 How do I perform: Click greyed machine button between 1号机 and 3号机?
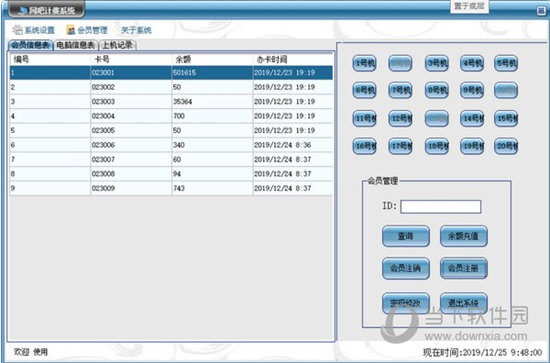(x=400, y=63)
